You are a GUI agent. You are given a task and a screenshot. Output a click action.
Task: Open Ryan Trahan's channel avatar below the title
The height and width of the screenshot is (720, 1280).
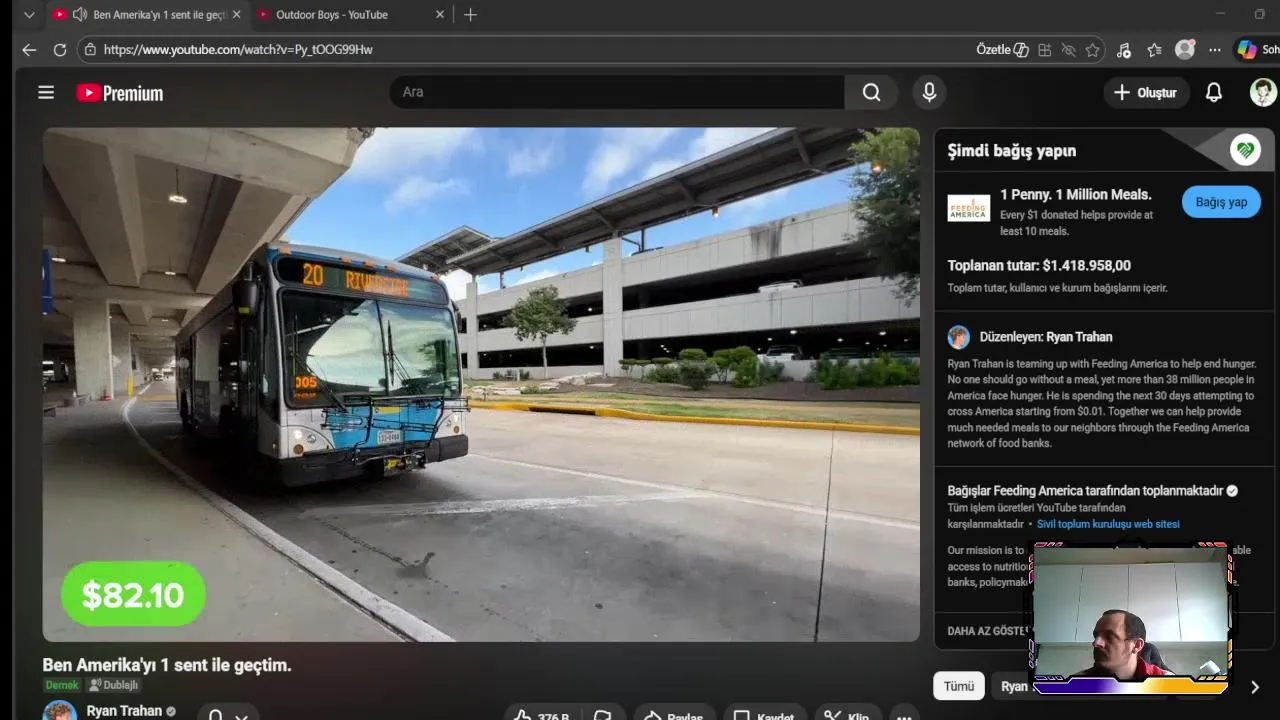click(x=59, y=711)
